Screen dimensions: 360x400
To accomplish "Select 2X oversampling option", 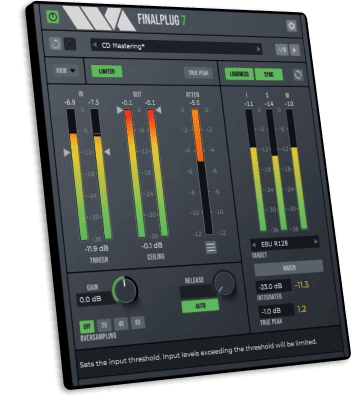I will [104, 325].
